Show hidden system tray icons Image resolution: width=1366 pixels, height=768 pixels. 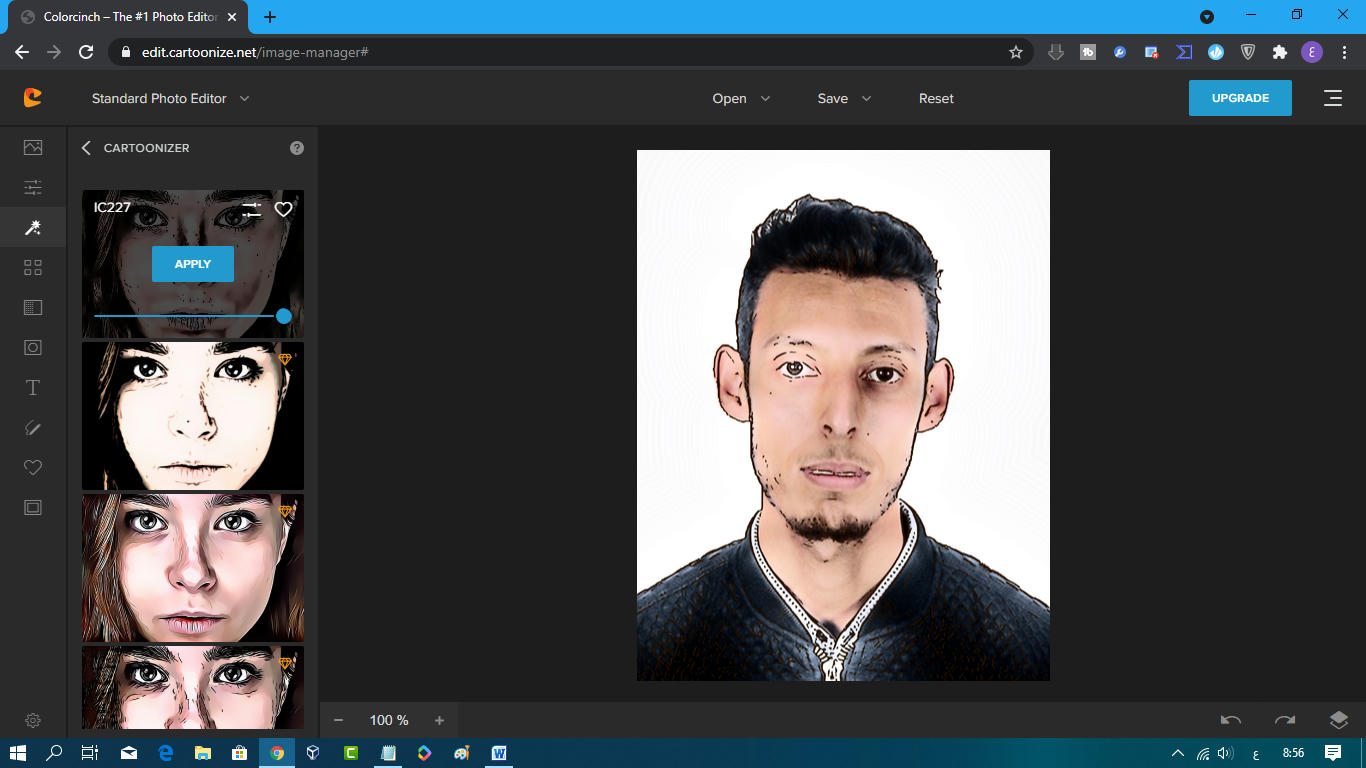click(x=1177, y=753)
